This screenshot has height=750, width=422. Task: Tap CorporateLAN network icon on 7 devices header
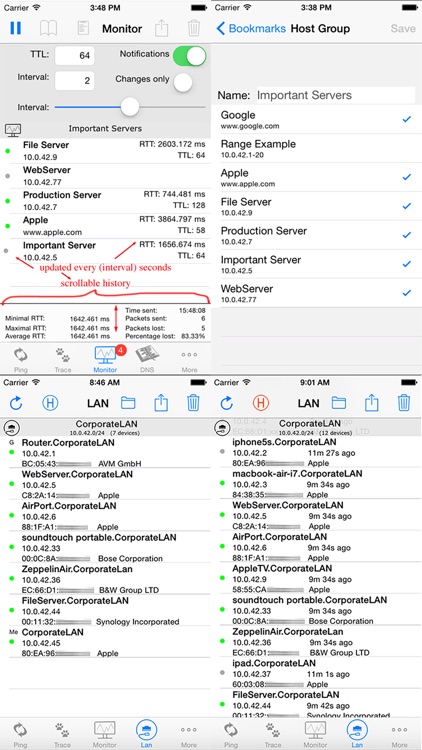click(10, 427)
